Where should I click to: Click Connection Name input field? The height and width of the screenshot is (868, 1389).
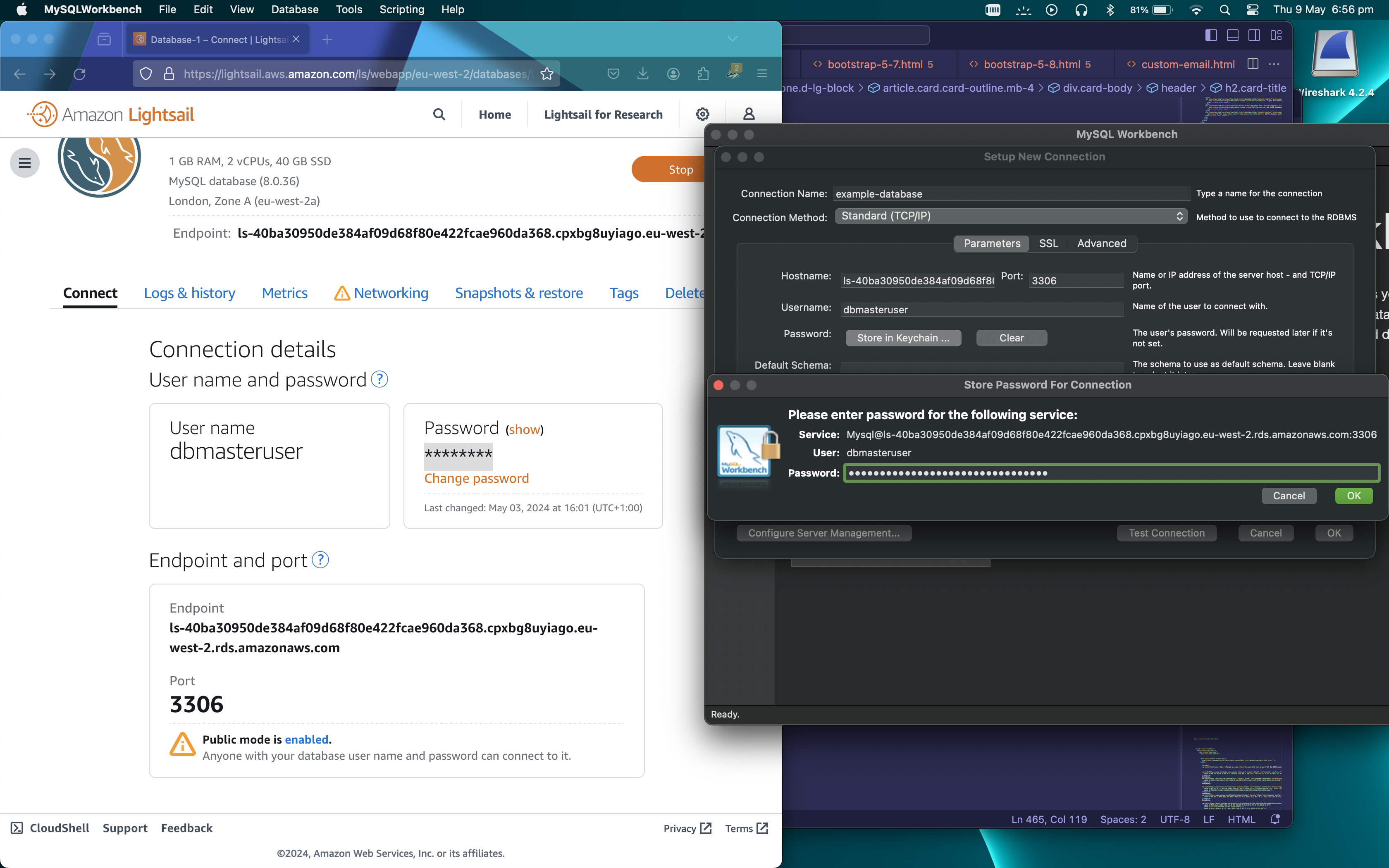point(1011,193)
